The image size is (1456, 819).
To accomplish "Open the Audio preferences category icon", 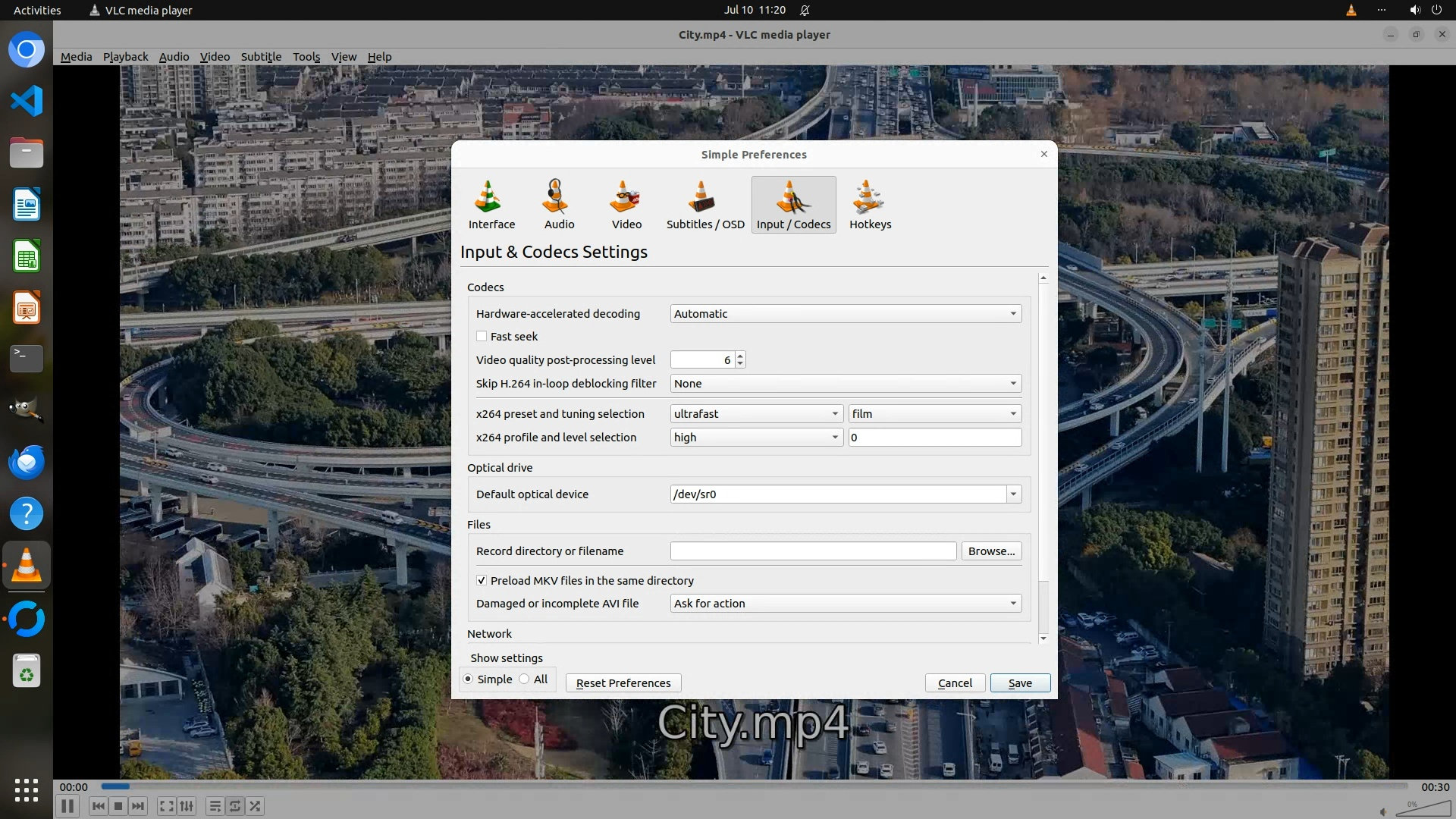I will (x=559, y=204).
